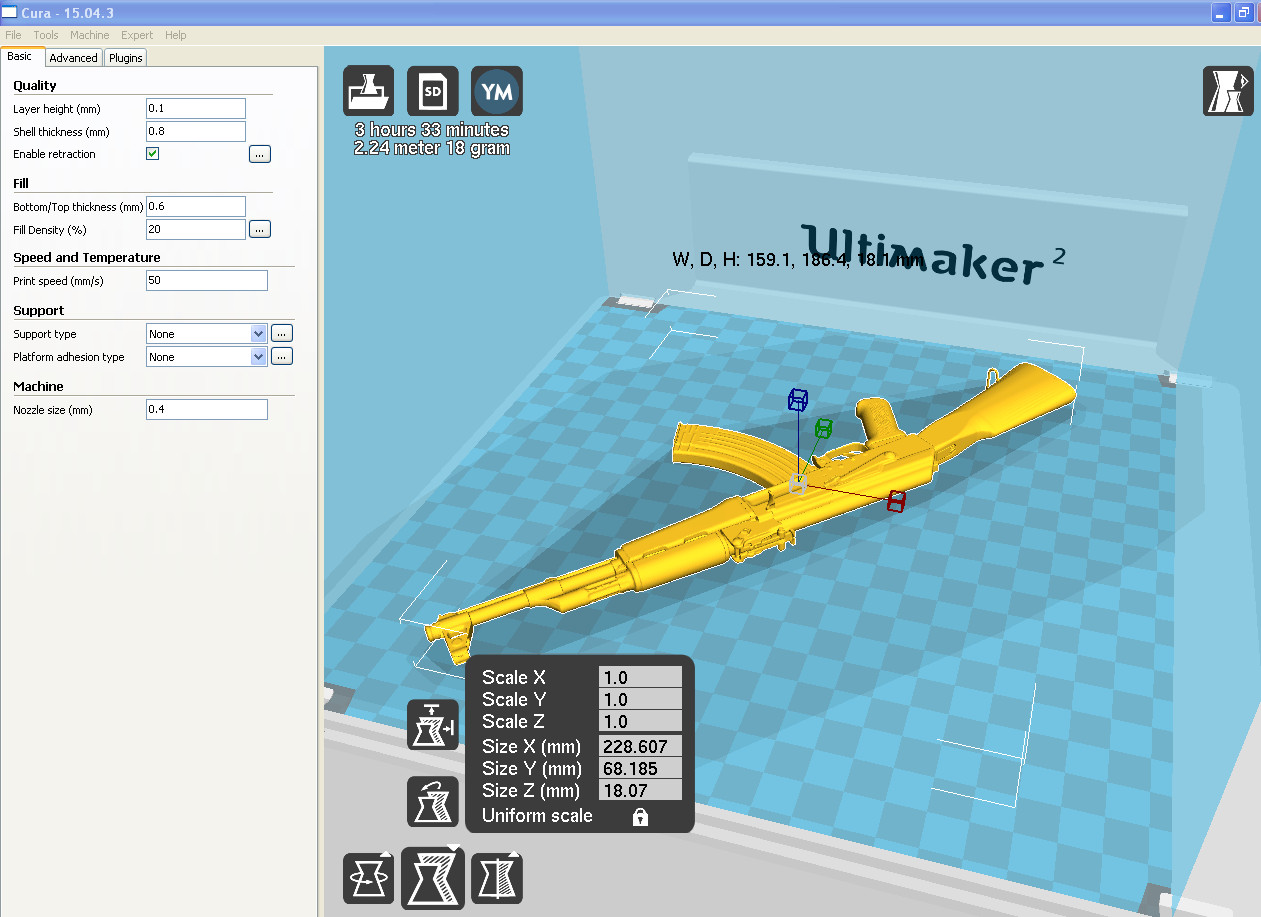
Task: Open the View mode icon at top right
Action: click(x=1227, y=91)
